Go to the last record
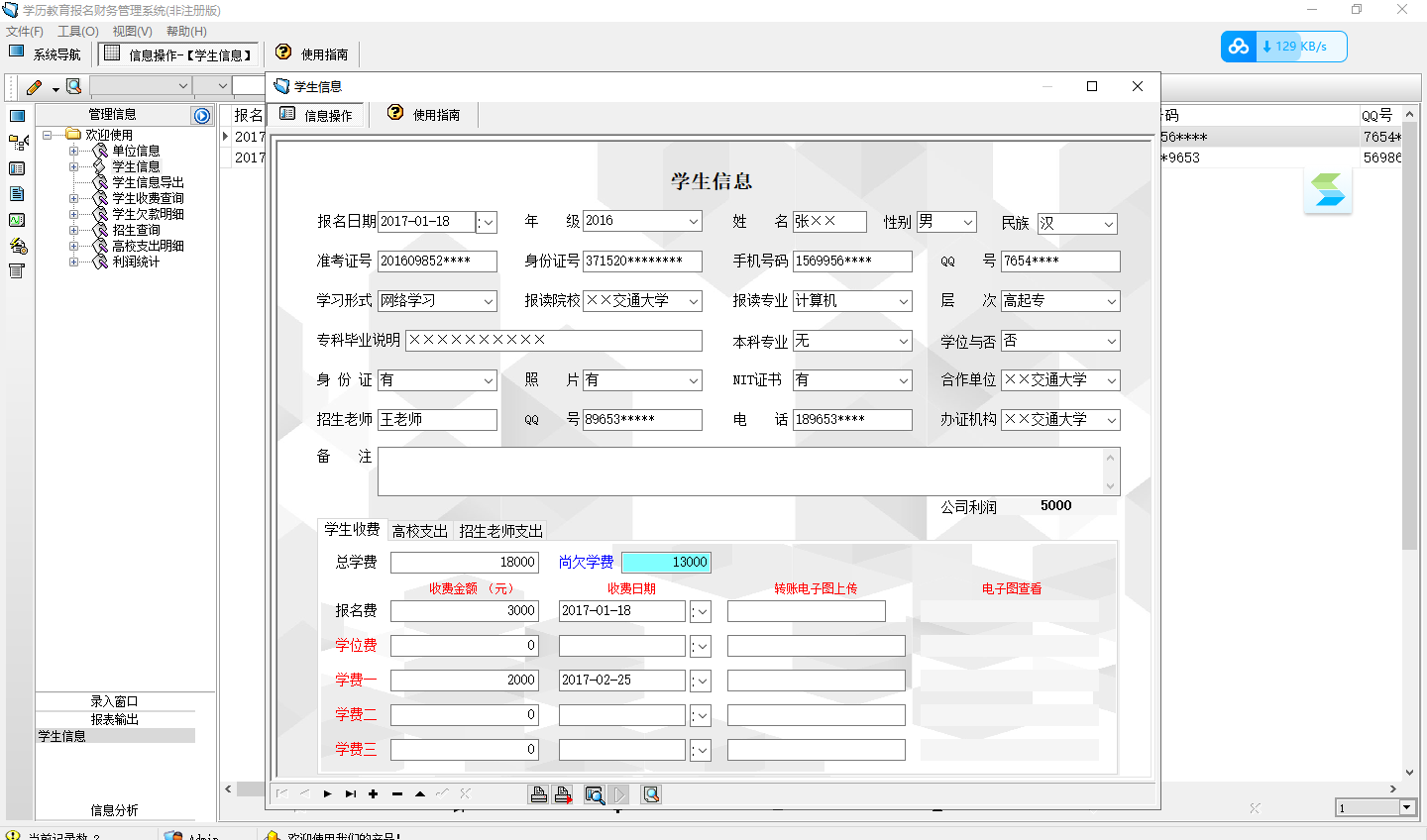1427x840 pixels. [351, 794]
